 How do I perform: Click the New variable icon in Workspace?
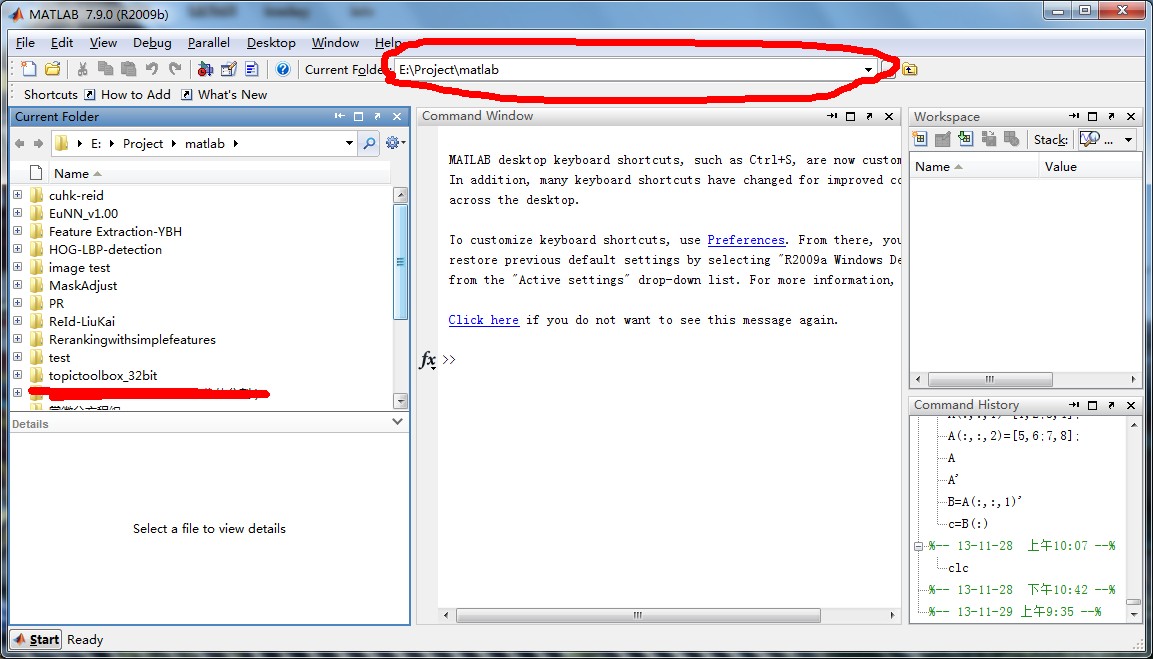point(920,139)
